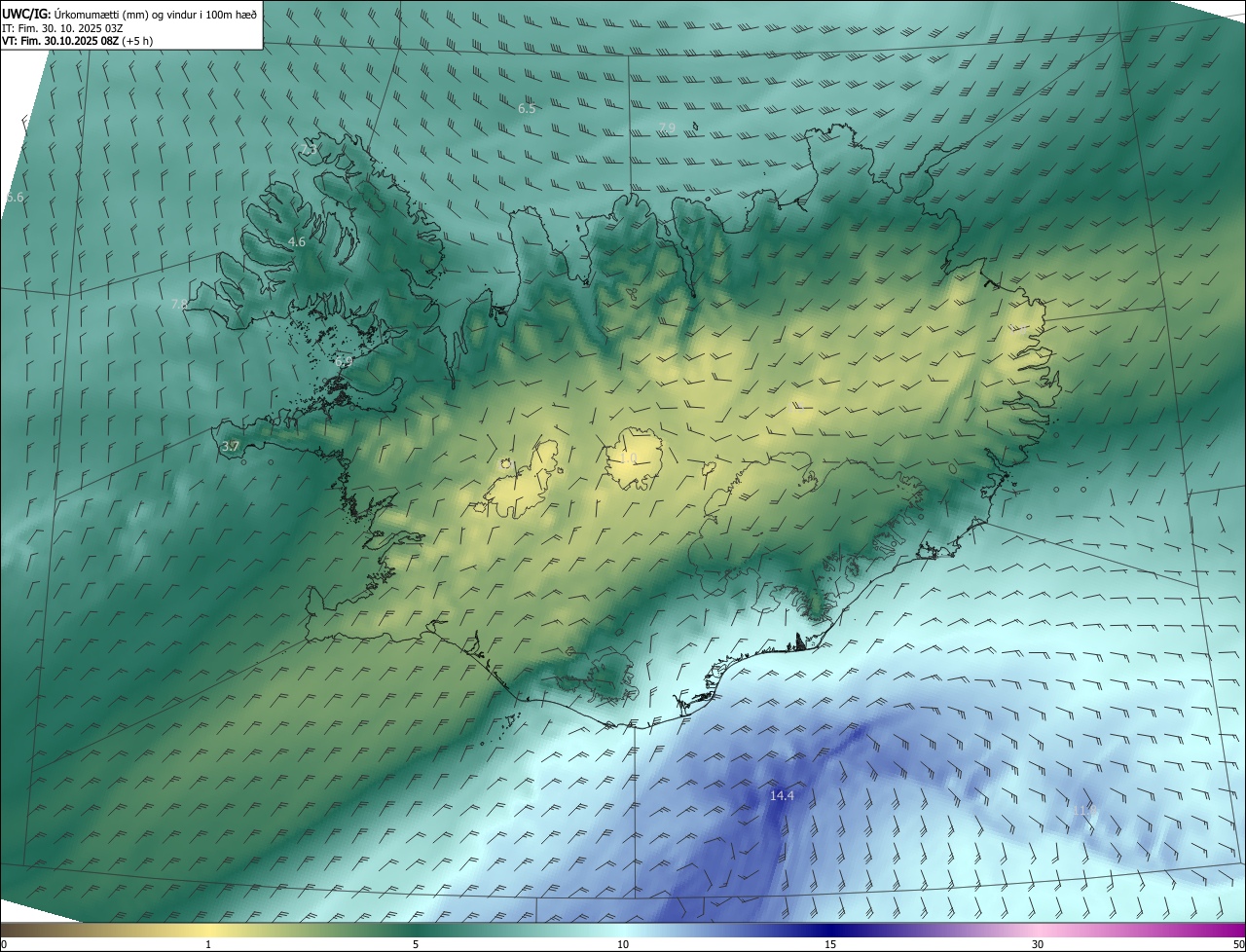Click the 1 tick on the color scale
Image resolution: width=1246 pixels, height=952 pixels.
208,944
